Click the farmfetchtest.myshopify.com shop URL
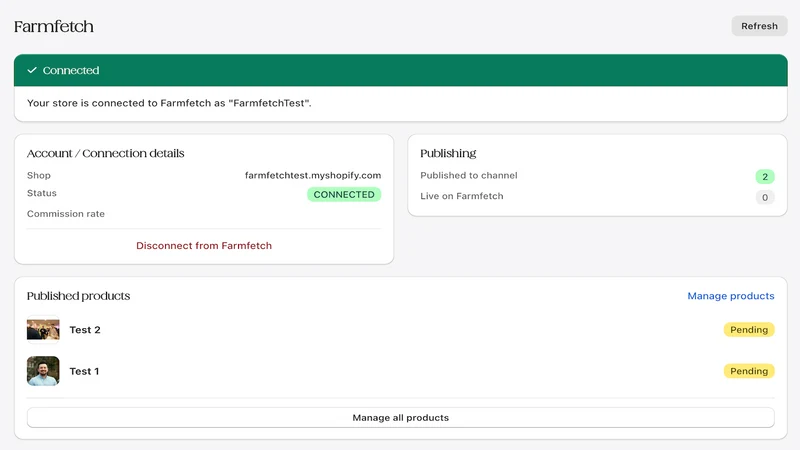This screenshot has width=800, height=450. [x=313, y=175]
